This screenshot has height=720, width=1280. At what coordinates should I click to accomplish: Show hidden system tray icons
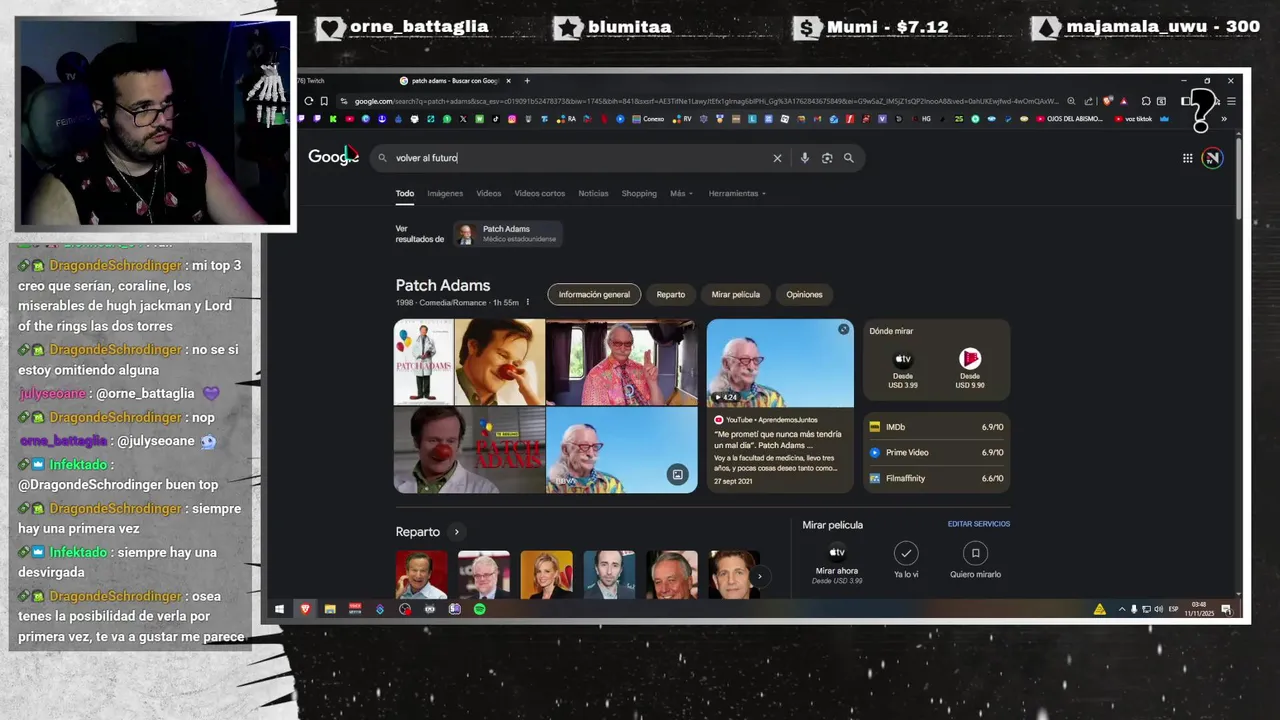pyautogui.click(x=1121, y=609)
